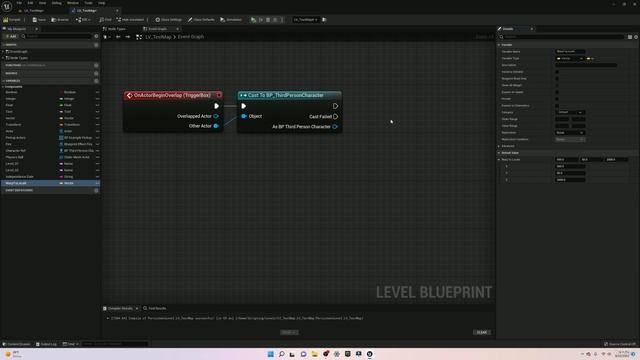Toggle eye icon for Boolean variable
This screenshot has height=360, width=640.
pyautogui.click(x=97, y=92)
